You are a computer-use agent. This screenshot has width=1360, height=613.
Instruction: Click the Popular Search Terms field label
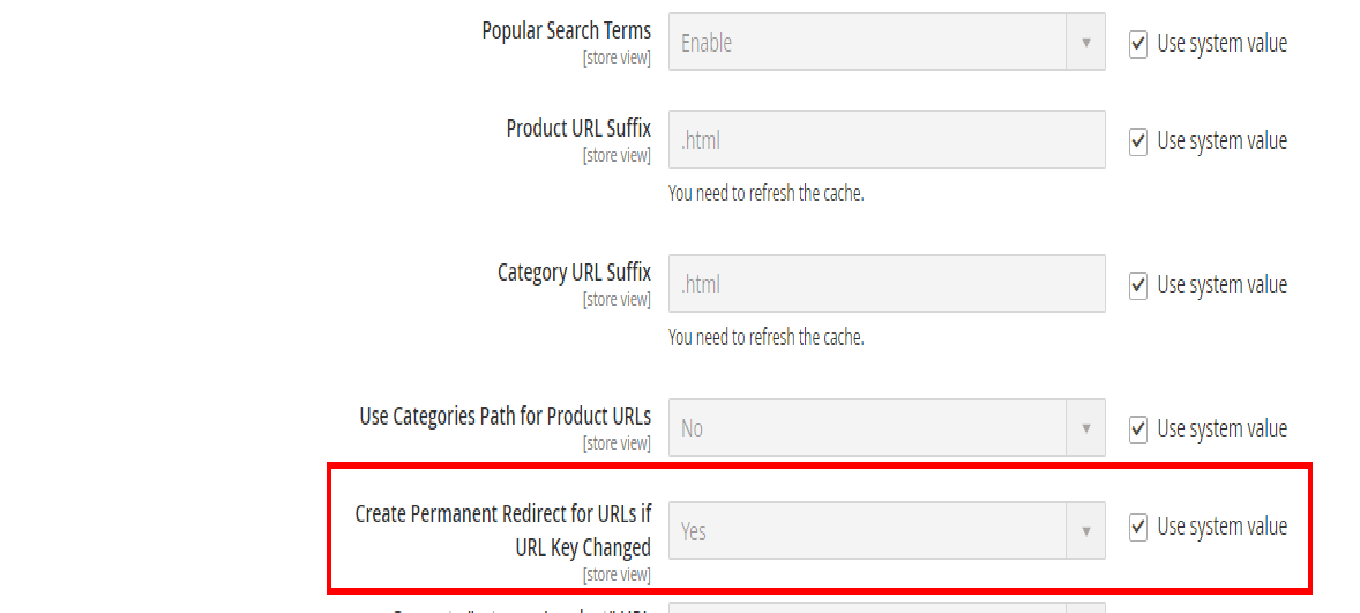566,31
